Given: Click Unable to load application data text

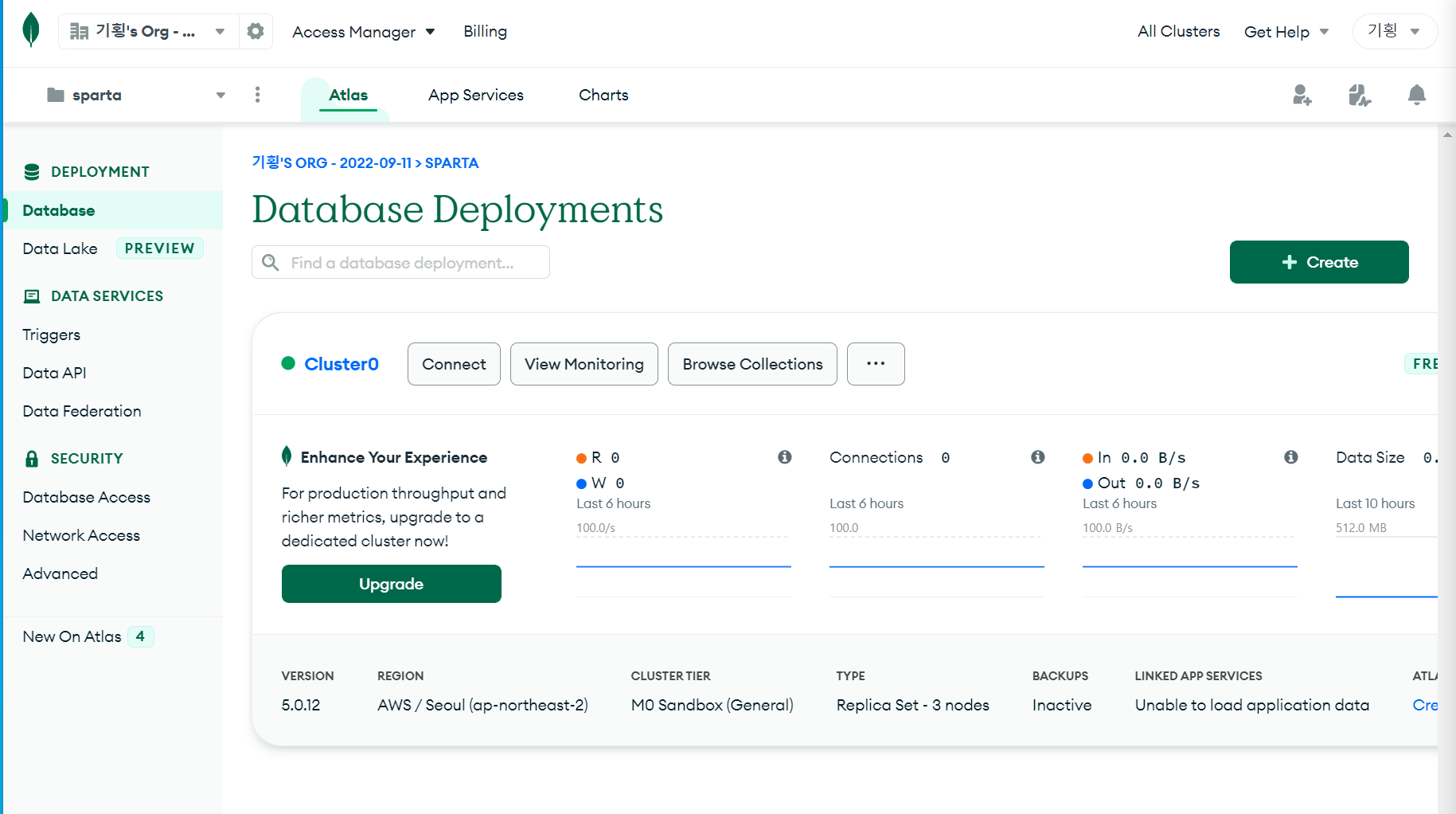Looking at the screenshot, I should click(1252, 705).
